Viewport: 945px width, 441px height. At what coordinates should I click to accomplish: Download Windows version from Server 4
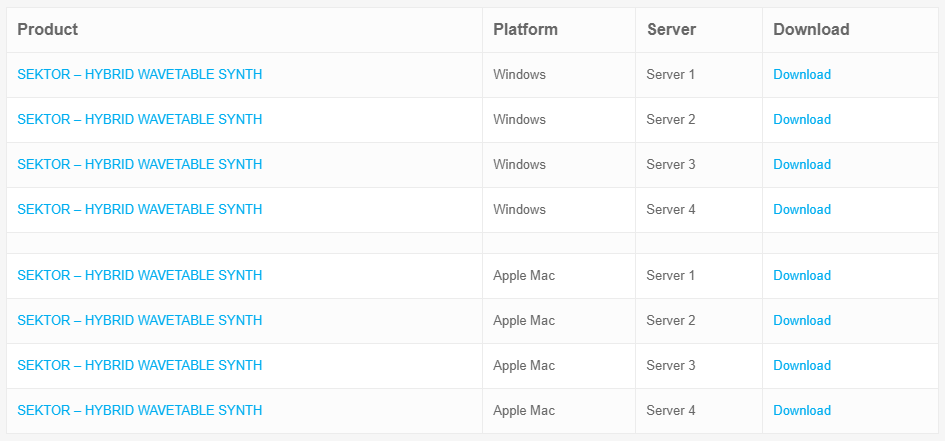click(x=801, y=210)
